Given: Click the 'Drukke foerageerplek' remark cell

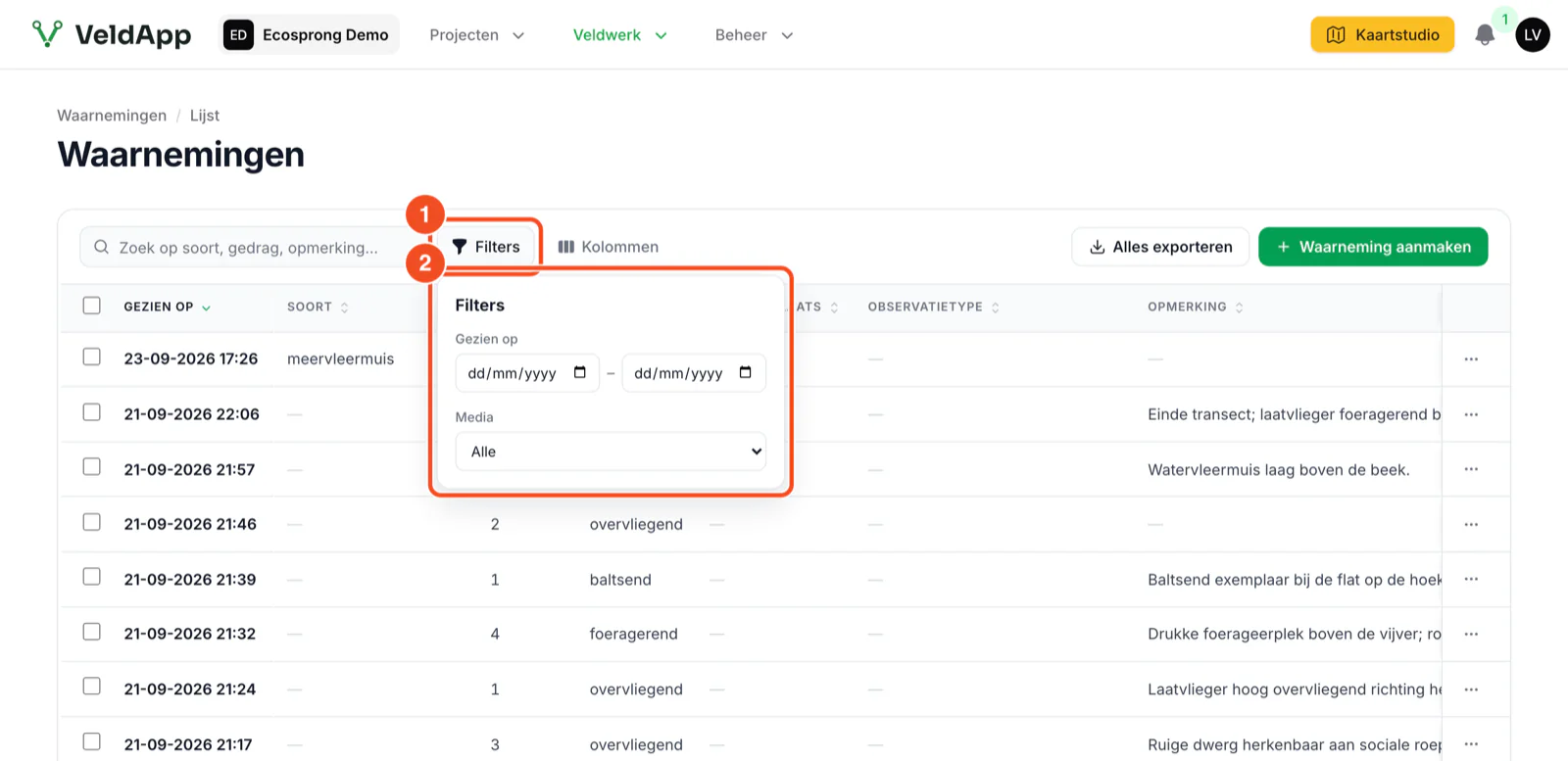Looking at the screenshot, I should pos(1295,635).
